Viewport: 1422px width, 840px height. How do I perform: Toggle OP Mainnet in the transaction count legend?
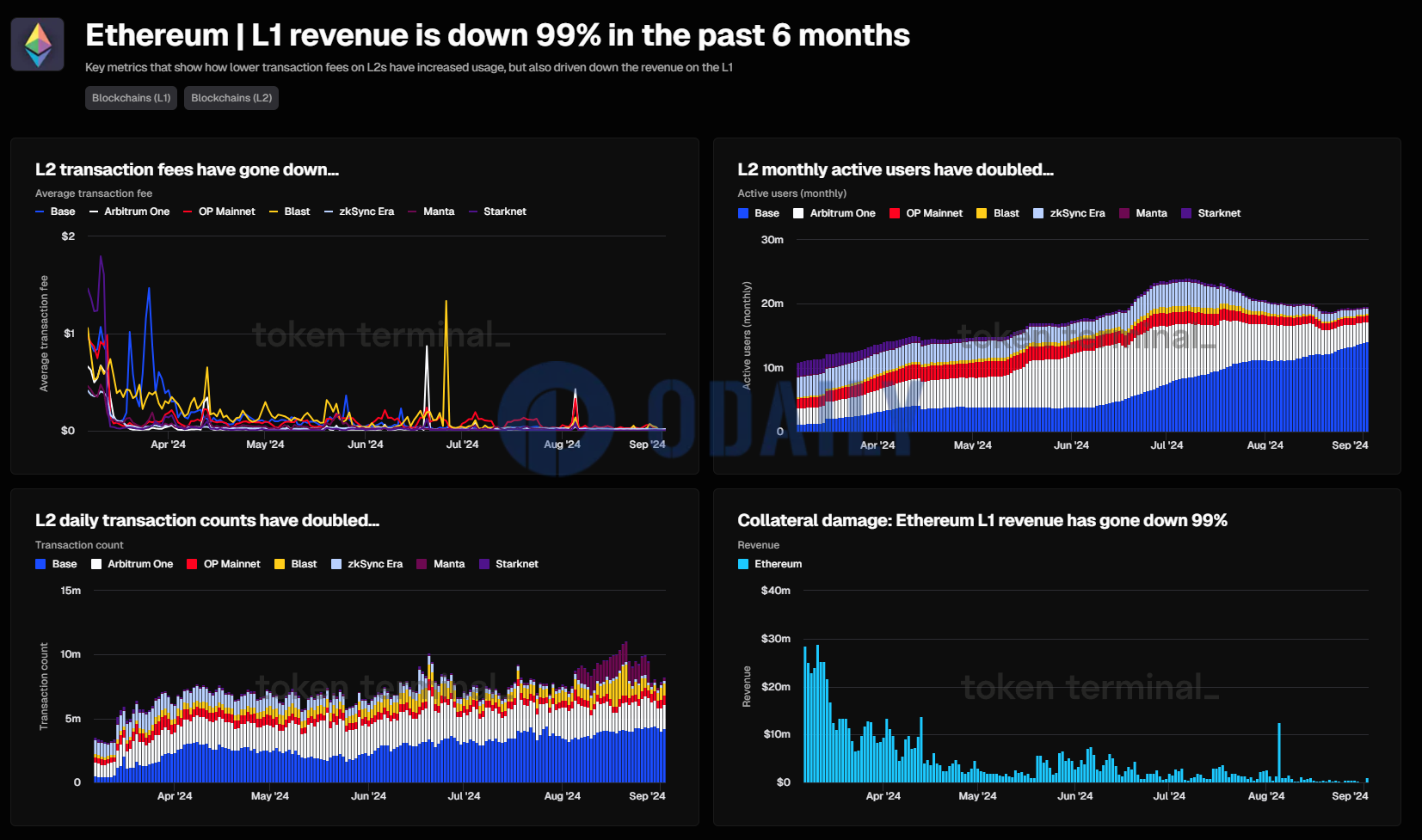(x=224, y=564)
